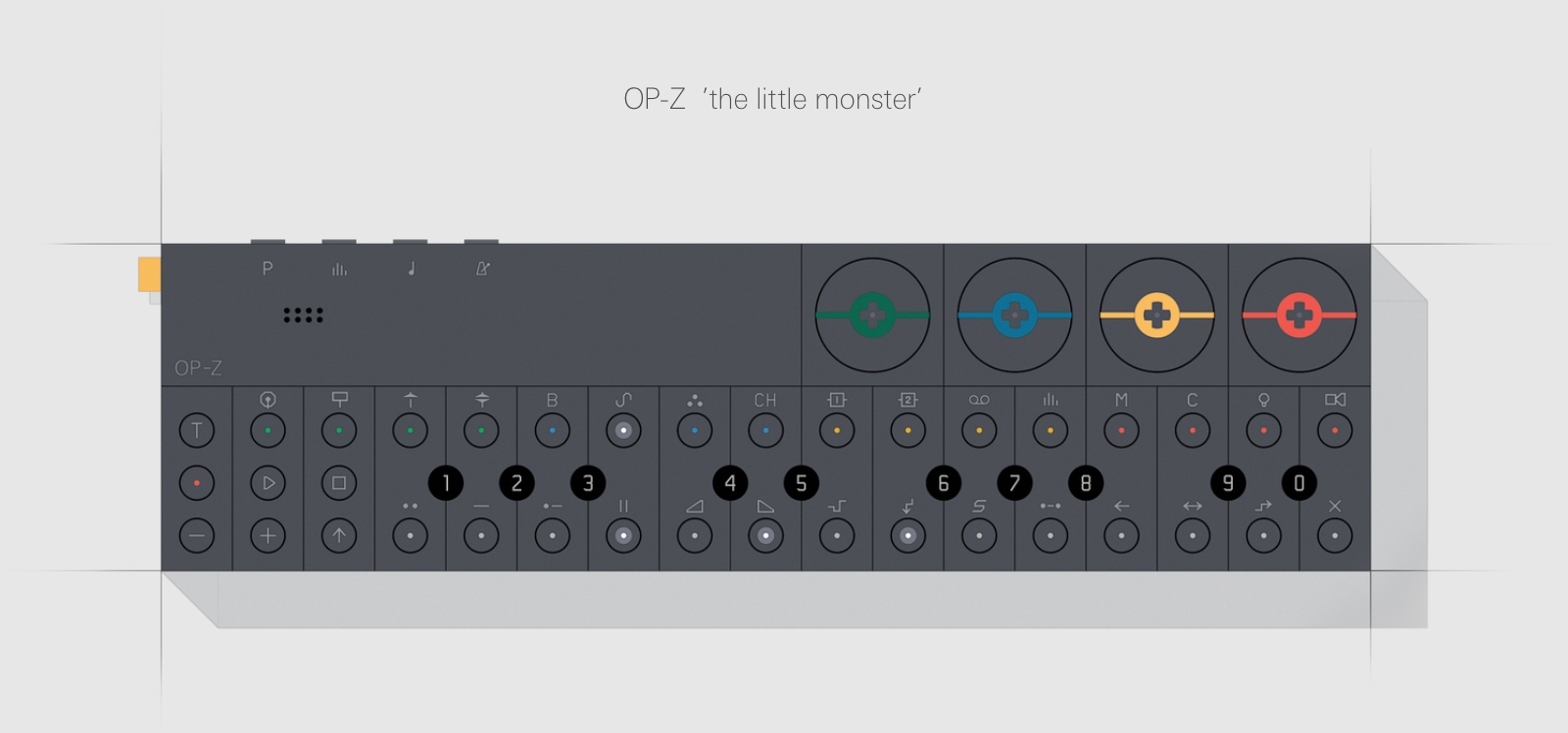Click the red encoder dial

tap(1299, 316)
